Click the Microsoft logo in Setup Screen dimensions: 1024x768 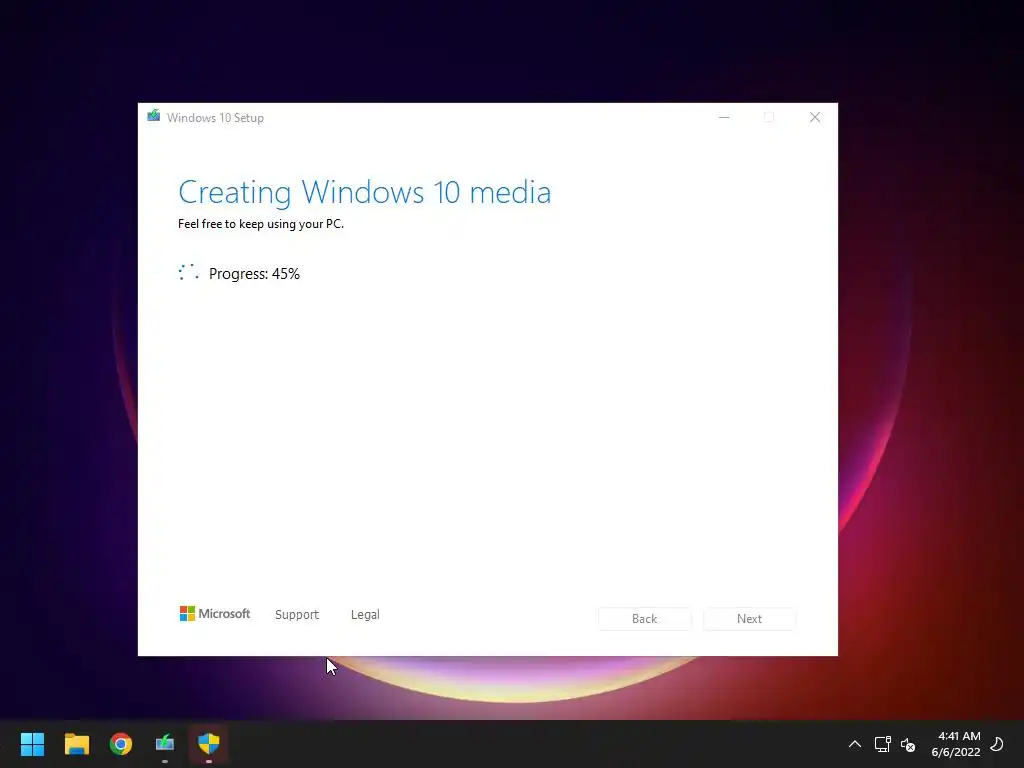tap(215, 614)
